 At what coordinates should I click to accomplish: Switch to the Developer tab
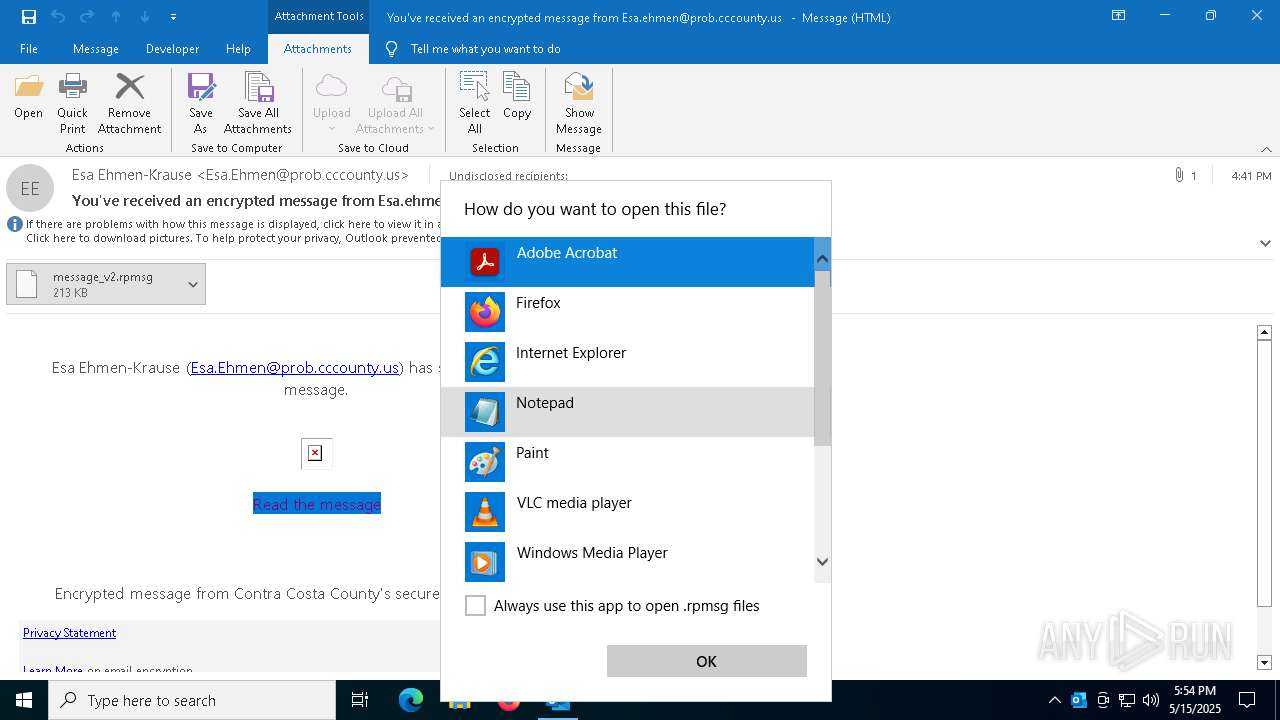tap(172, 49)
